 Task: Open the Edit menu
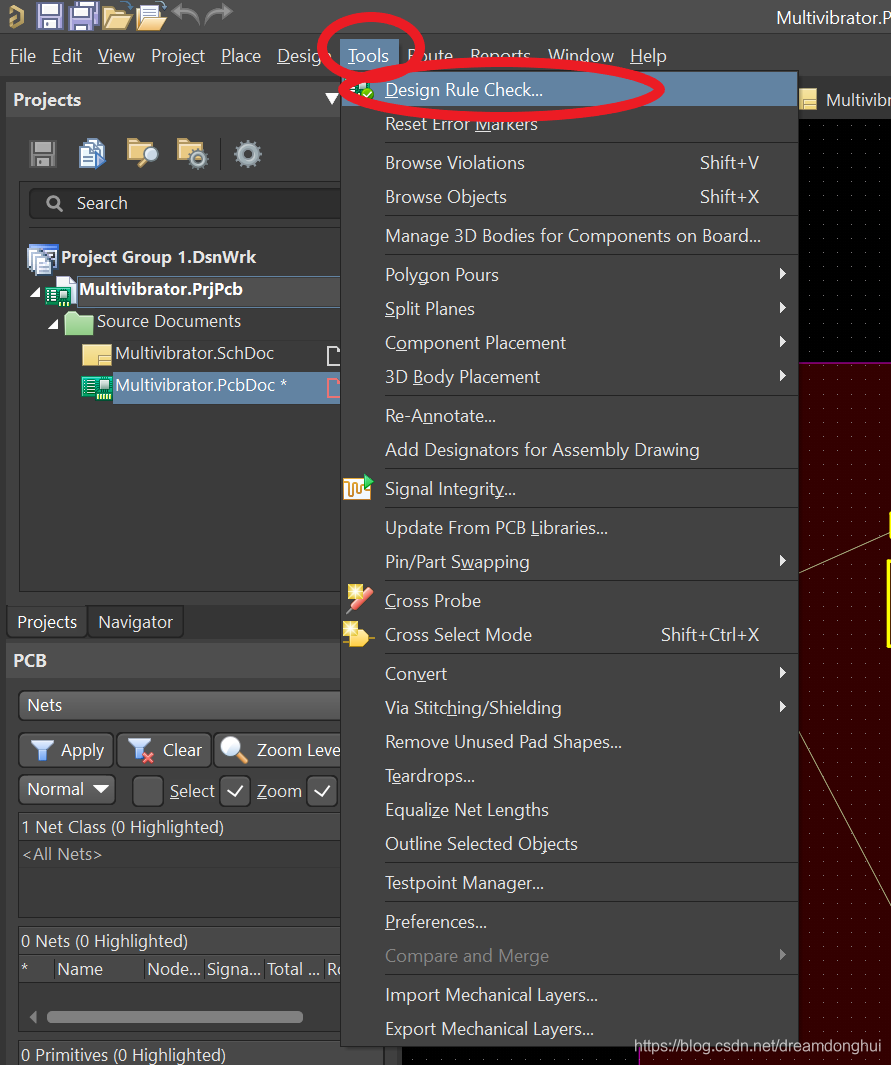[67, 56]
